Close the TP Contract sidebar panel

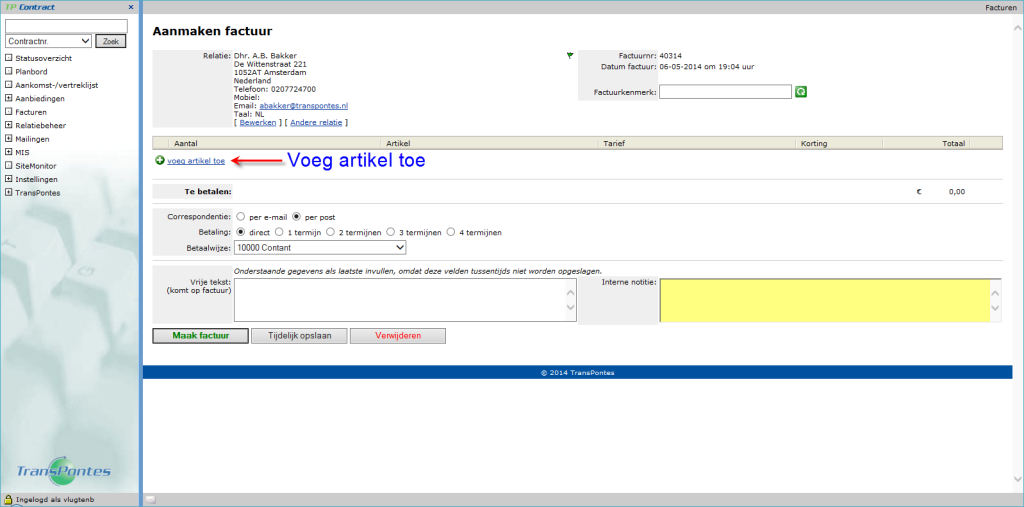(131, 7)
